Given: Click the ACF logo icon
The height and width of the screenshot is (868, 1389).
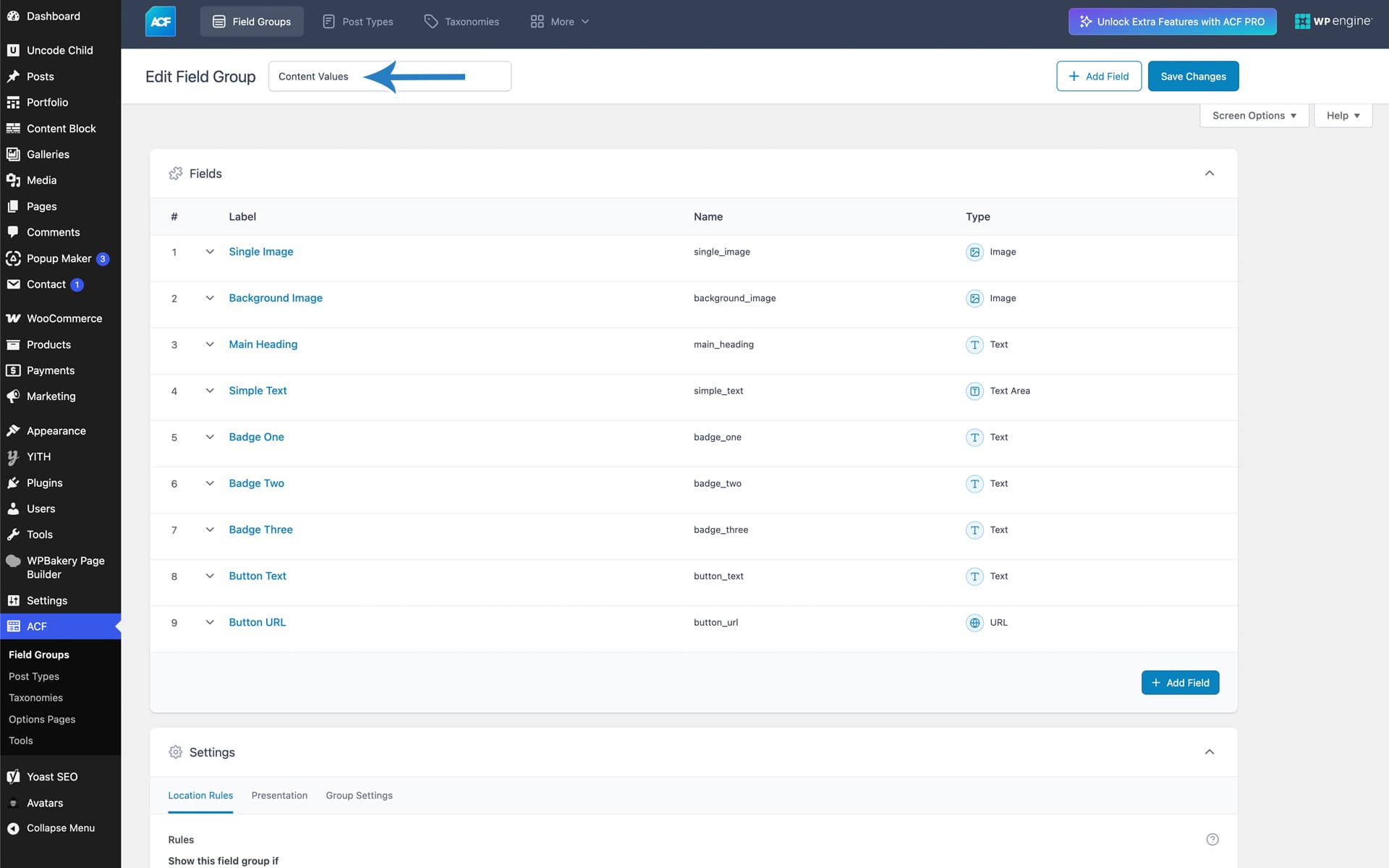Looking at the screenshot, I should [161, 22].
